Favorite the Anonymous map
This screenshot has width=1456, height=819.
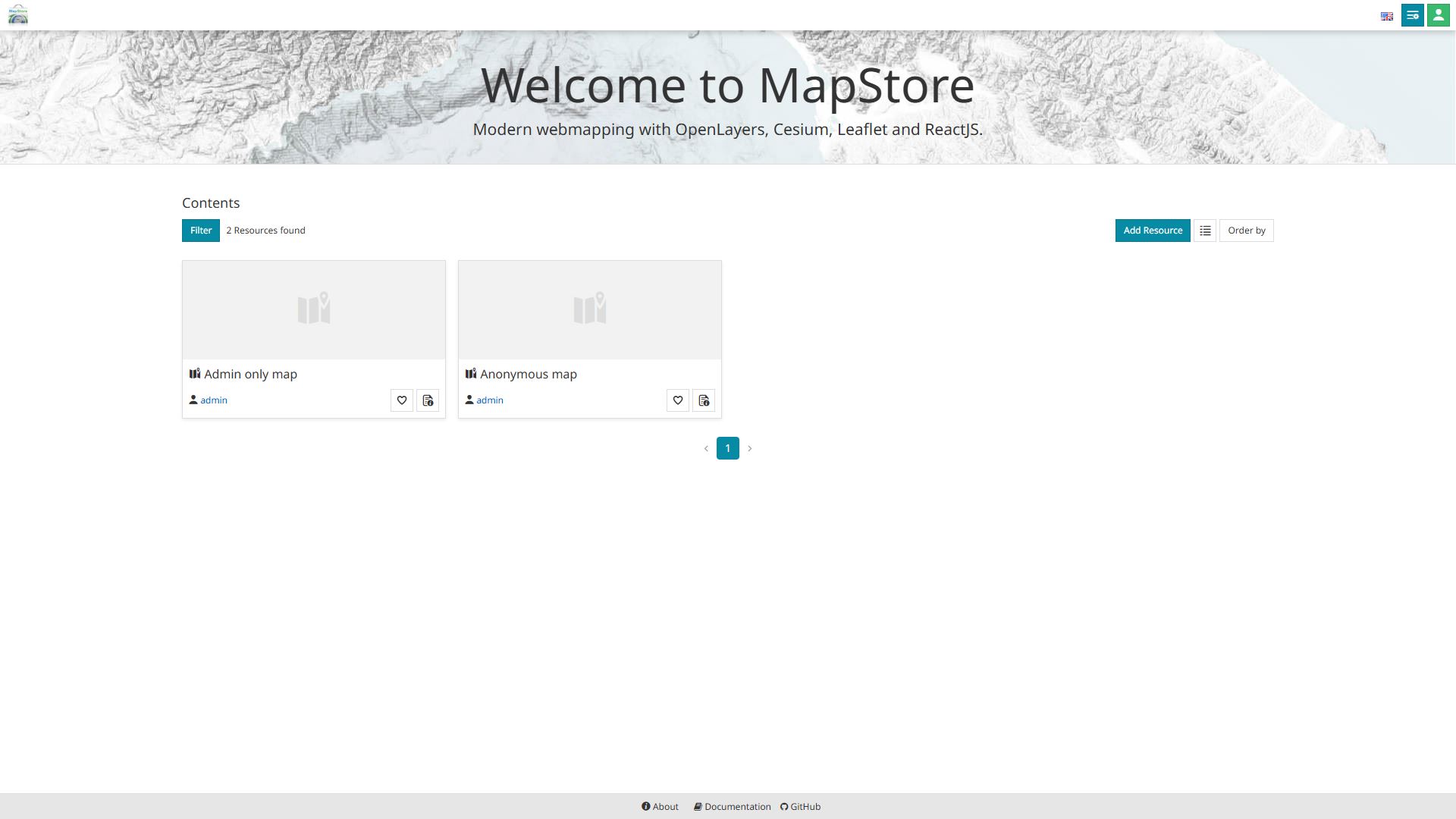(678, 400)
